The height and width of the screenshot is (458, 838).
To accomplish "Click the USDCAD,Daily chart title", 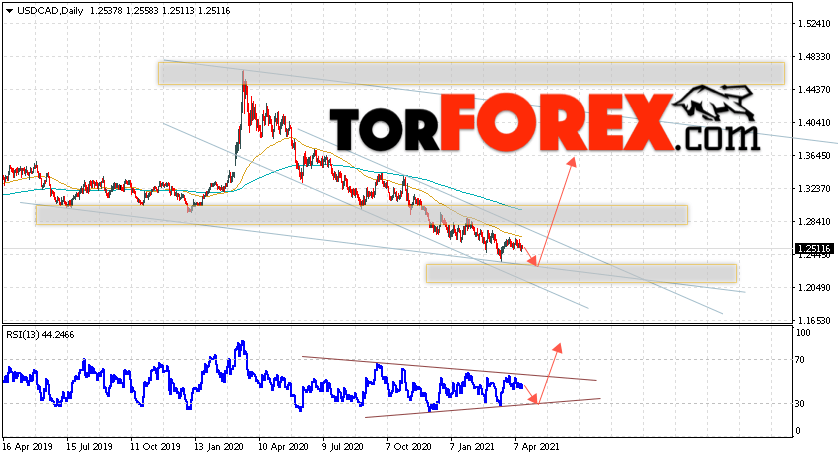I will coord(50,11).
